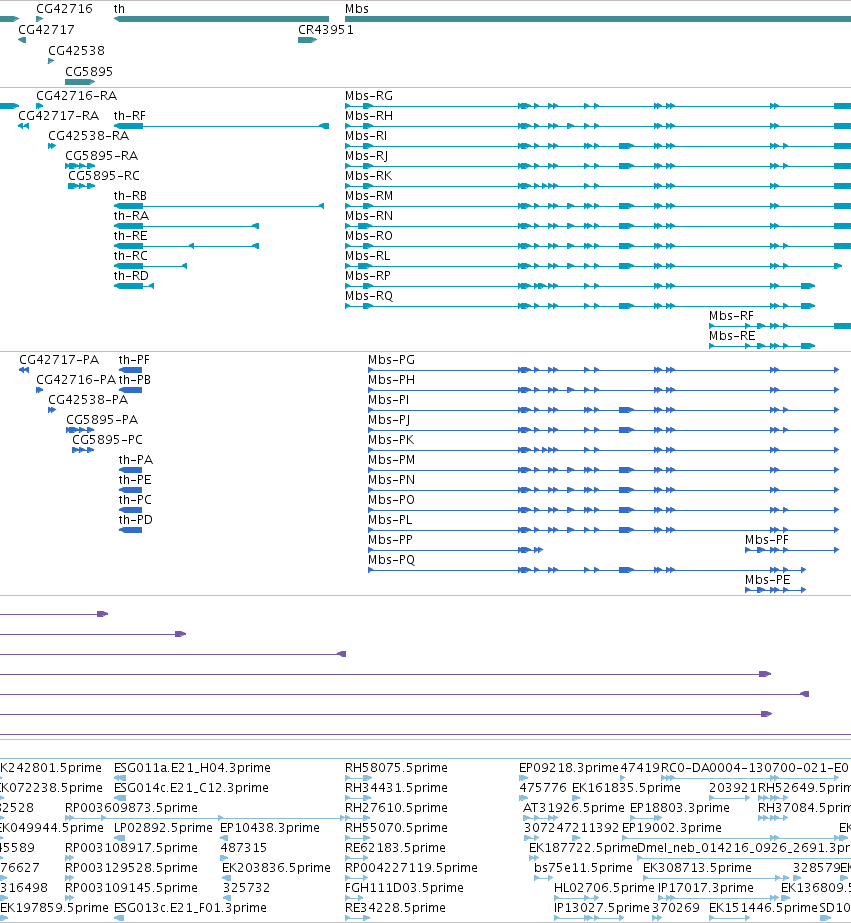851x923 pixels.
Task: Select transcript Mbs-RH label
Action: tap(369, 116)
